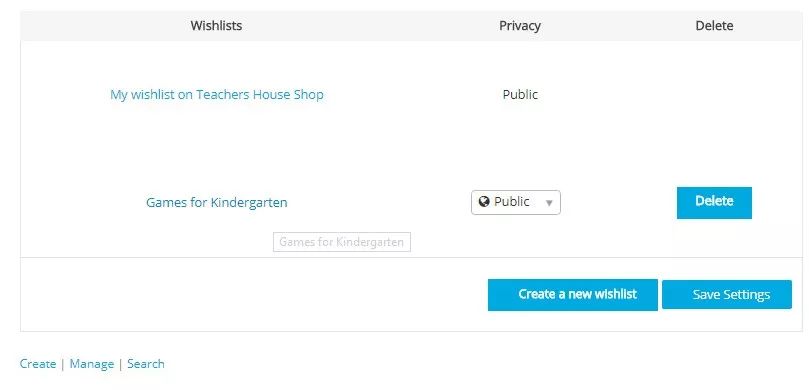
Task: Open My wishlist on Teachers House Shop
Action: (217, 95)
